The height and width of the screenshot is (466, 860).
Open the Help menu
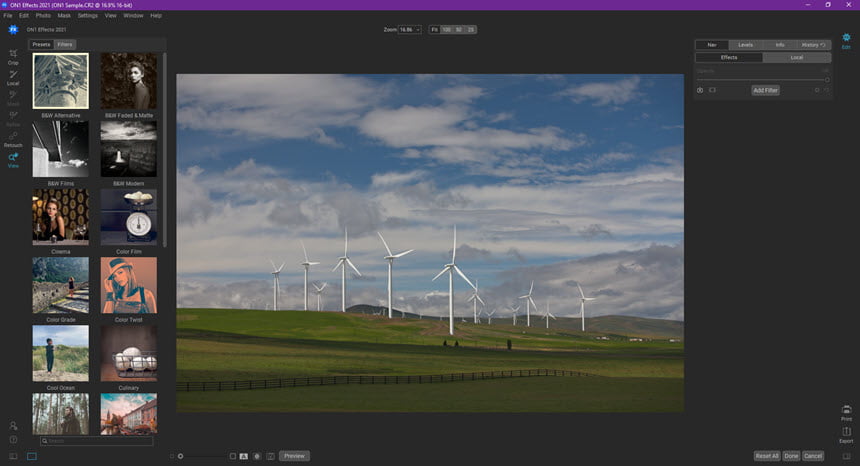156,15
